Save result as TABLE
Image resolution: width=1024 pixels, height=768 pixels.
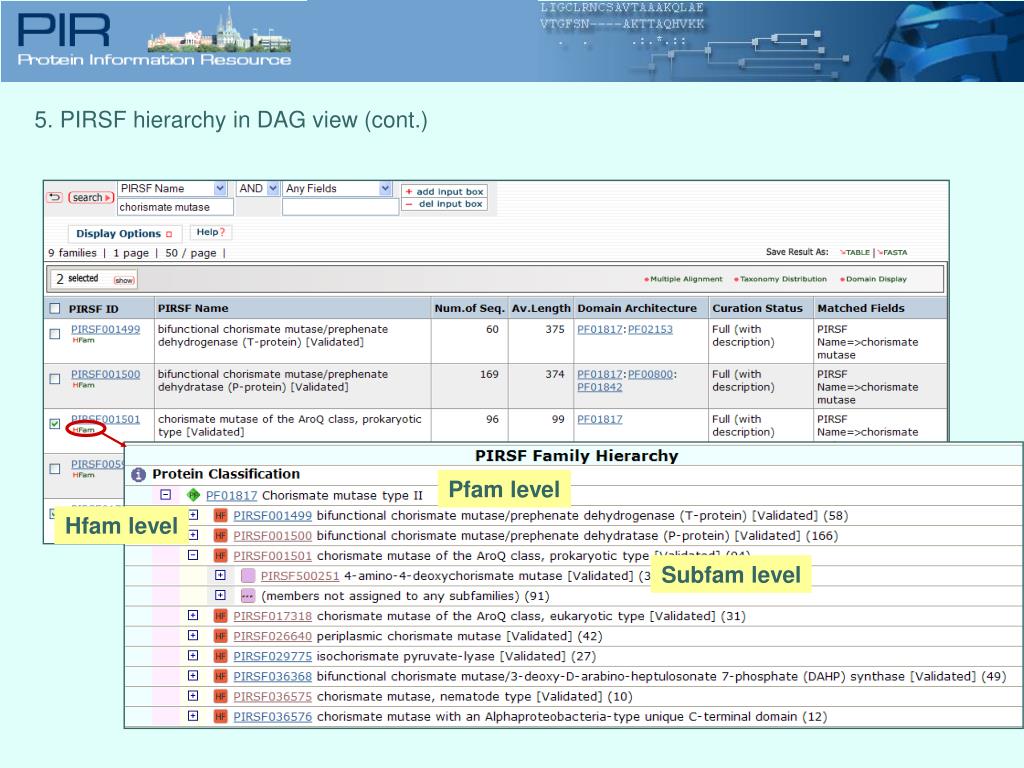pos(856,252)
